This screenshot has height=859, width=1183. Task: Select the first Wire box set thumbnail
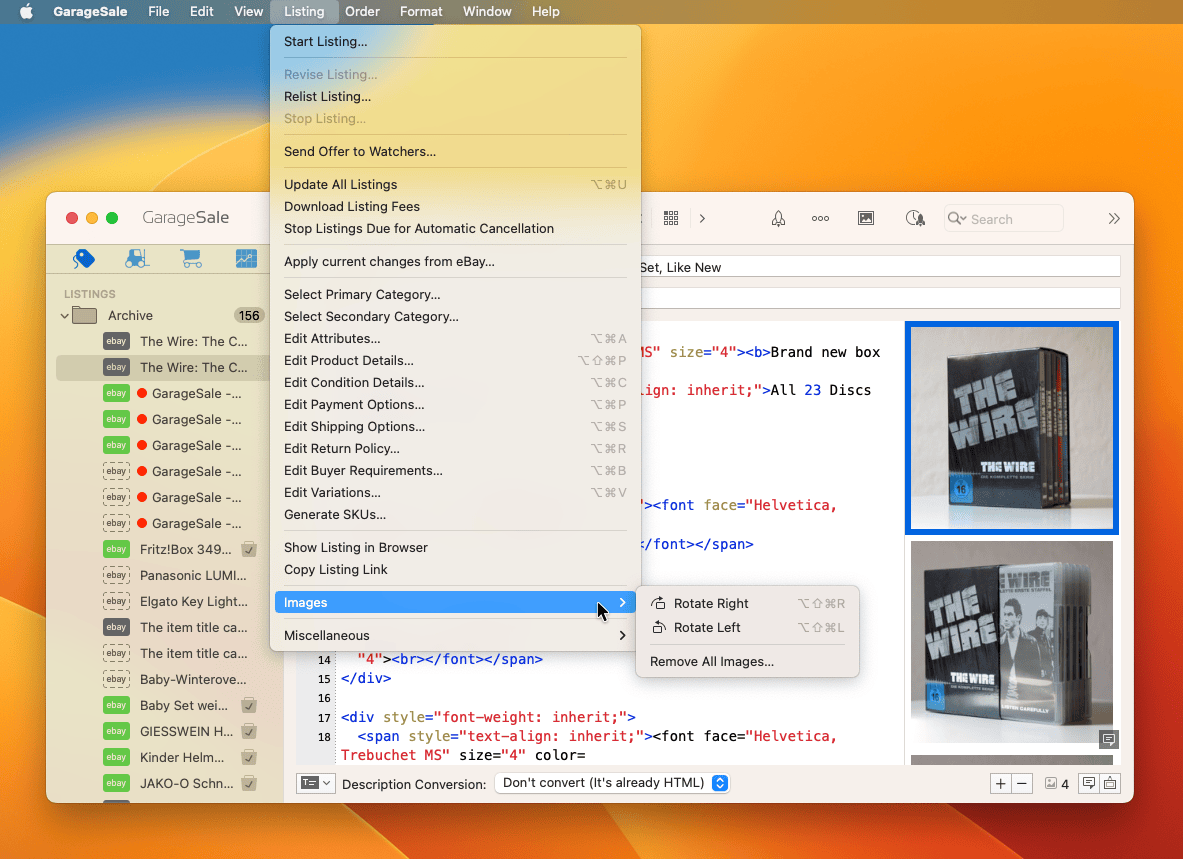click(x=1012, y=428)
